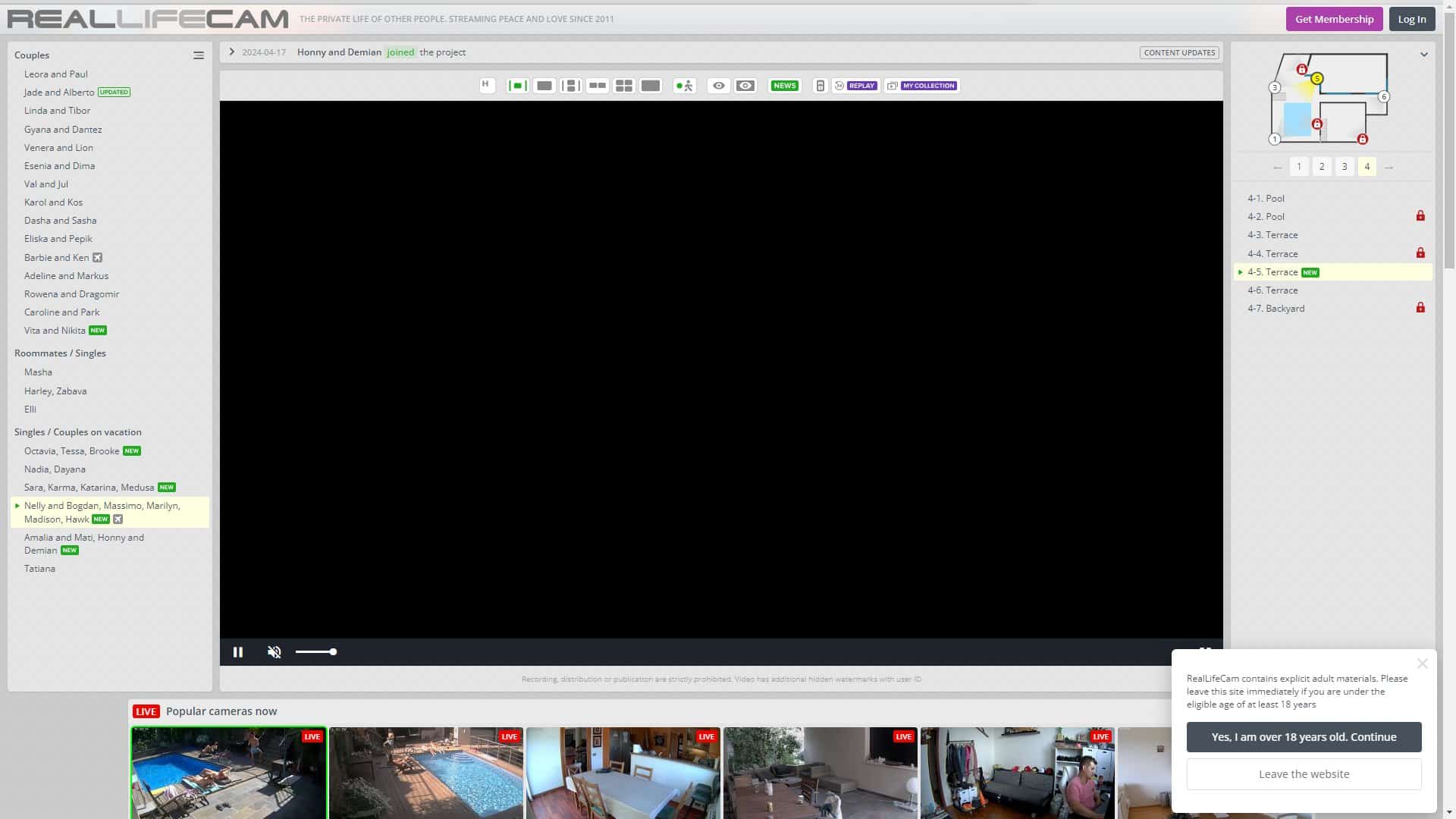Open the sidebar hamburger menu next to Couples
The height and width of the screenshot is (819, 1456).
(x=198, y=55)
